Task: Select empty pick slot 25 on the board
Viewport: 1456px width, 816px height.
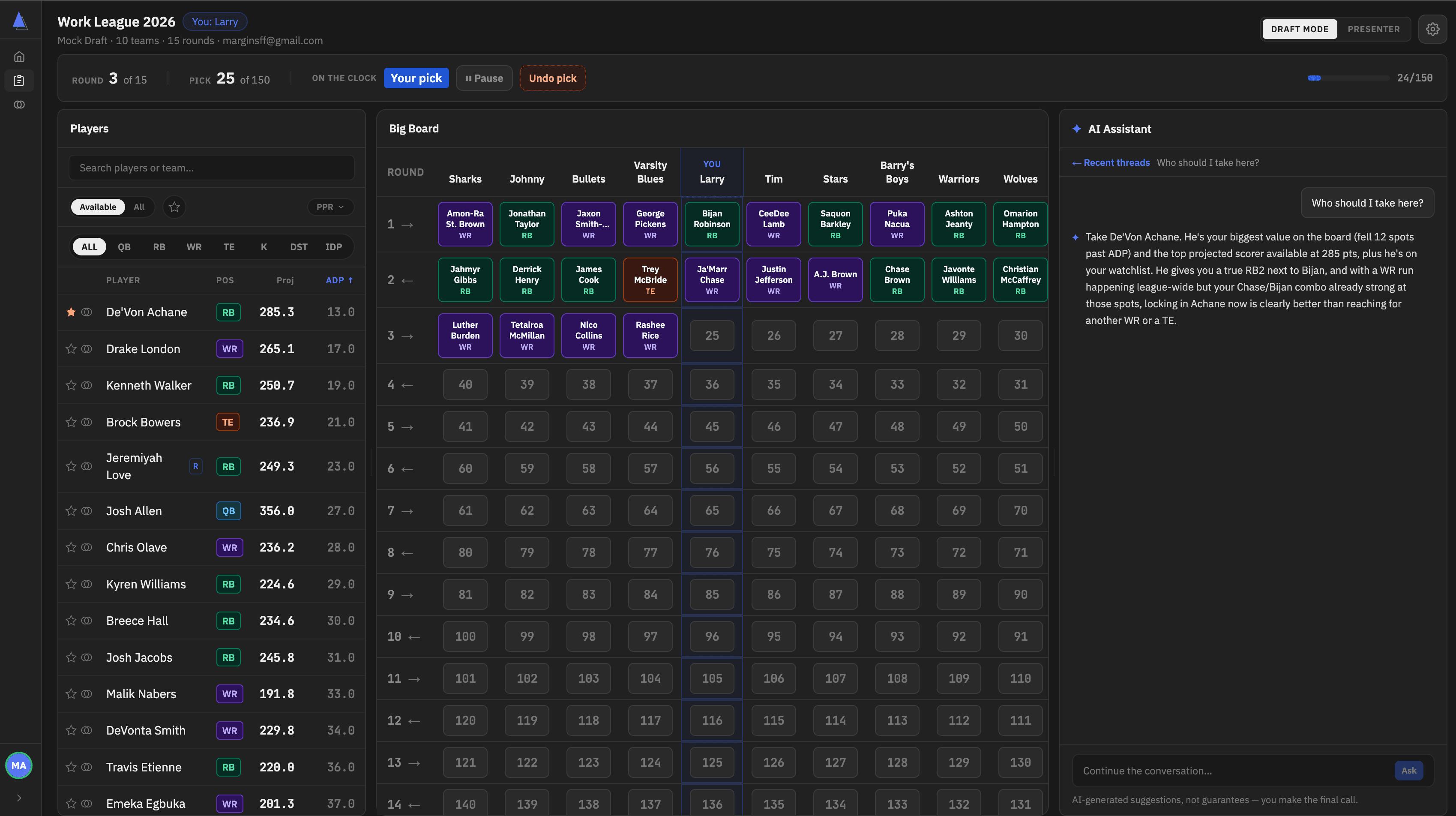Action: pos(712,335)
